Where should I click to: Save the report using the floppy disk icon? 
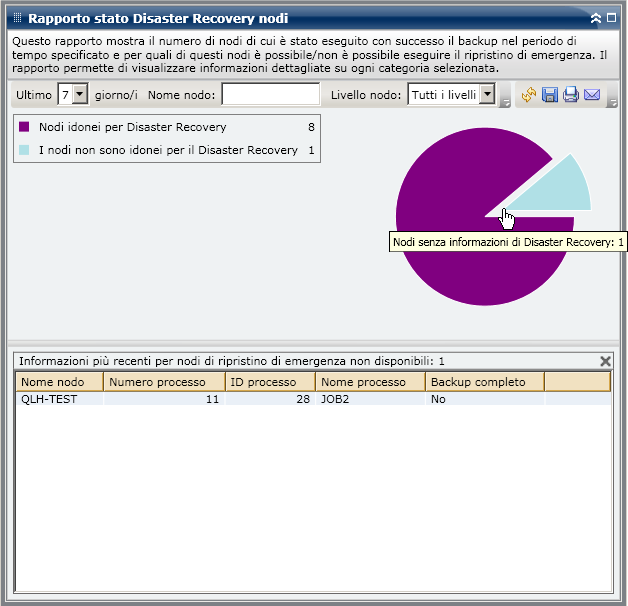pyautogui.click(x=550, y=95)
